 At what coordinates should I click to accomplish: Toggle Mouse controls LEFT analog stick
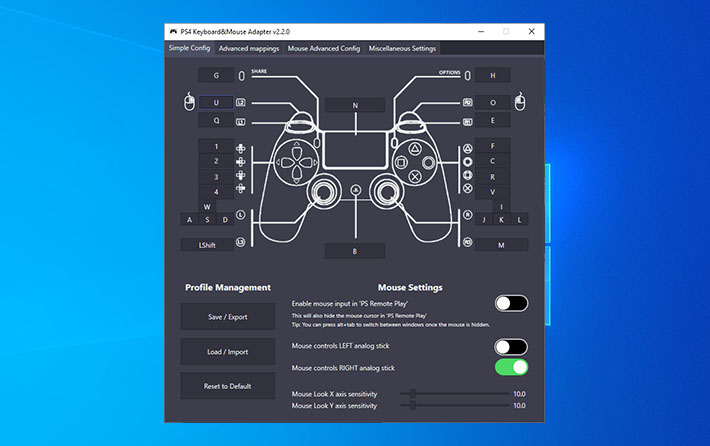click(511, 347)
